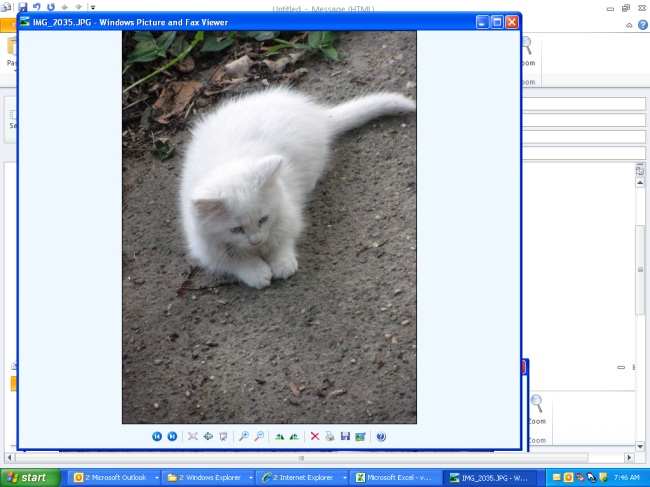Screen dimensions: 650x487
Task: Open Picture Viewer help
Action: coord(380,436)
